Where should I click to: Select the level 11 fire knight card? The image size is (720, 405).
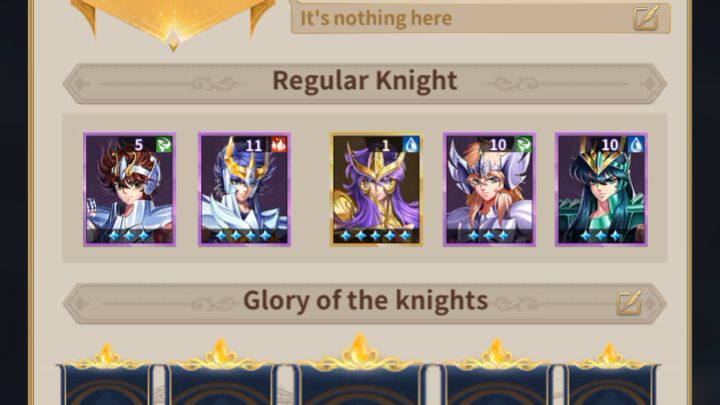[244, 189]
